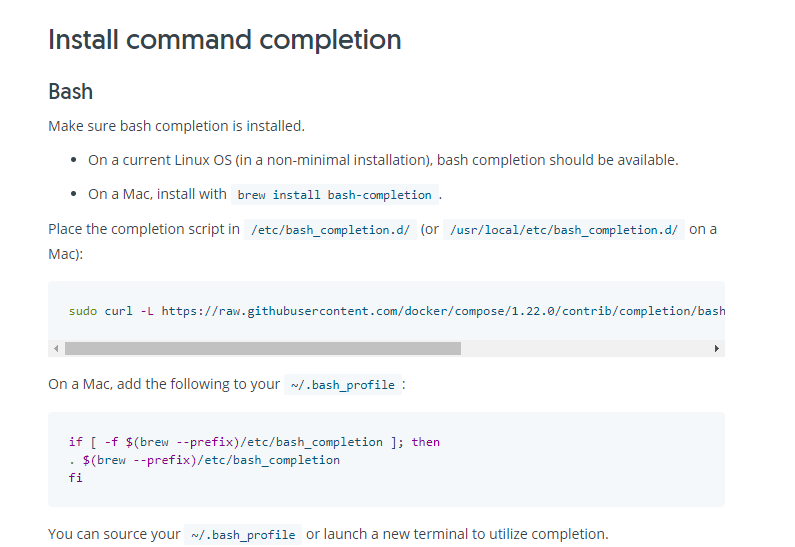The width and height of the screenshot is (795, 547).
Task: Click the "On a current Linux OS" bullet item
Action: (383, 160)
